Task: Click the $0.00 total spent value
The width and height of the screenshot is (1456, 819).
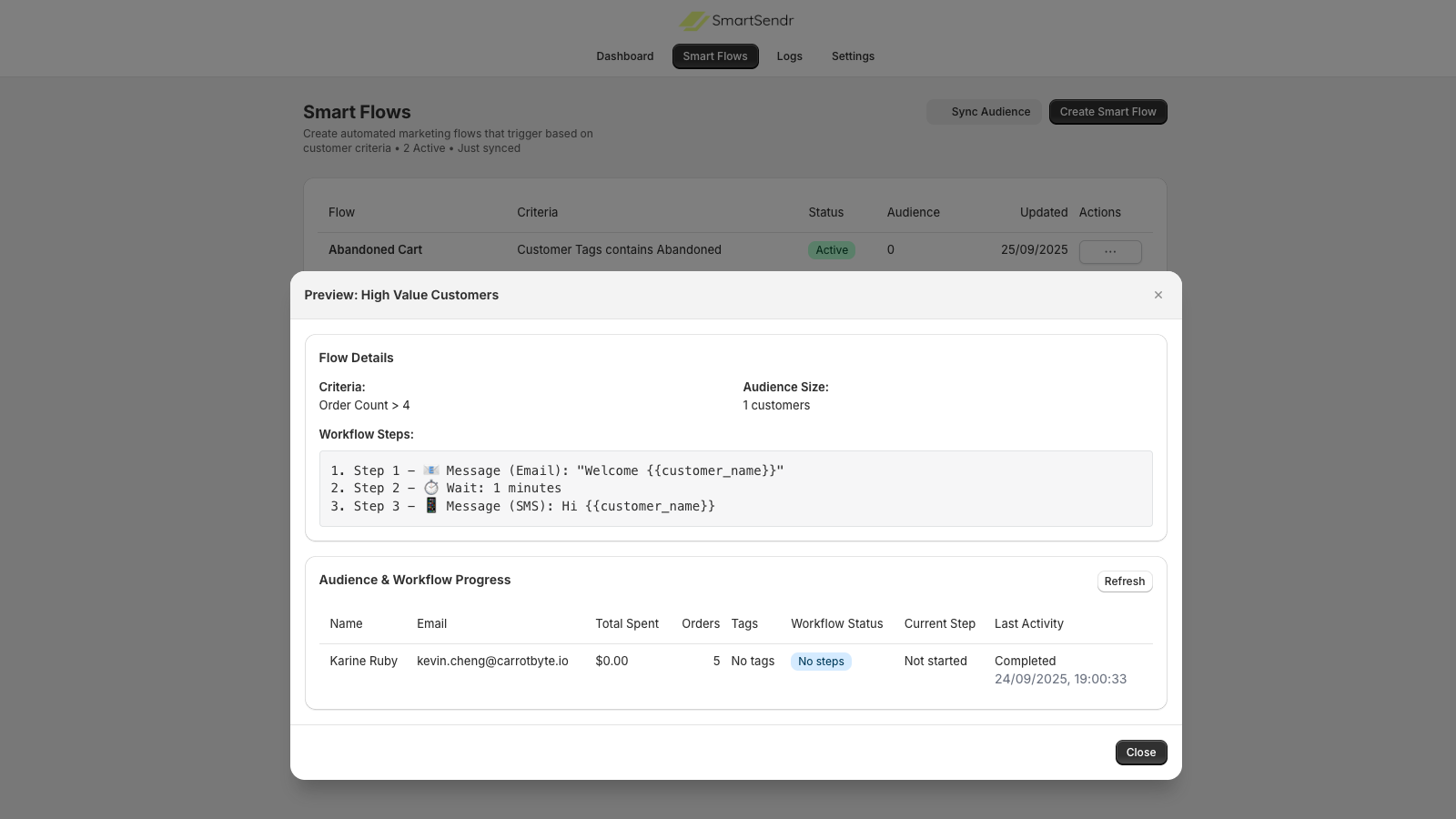Action: 612,661
